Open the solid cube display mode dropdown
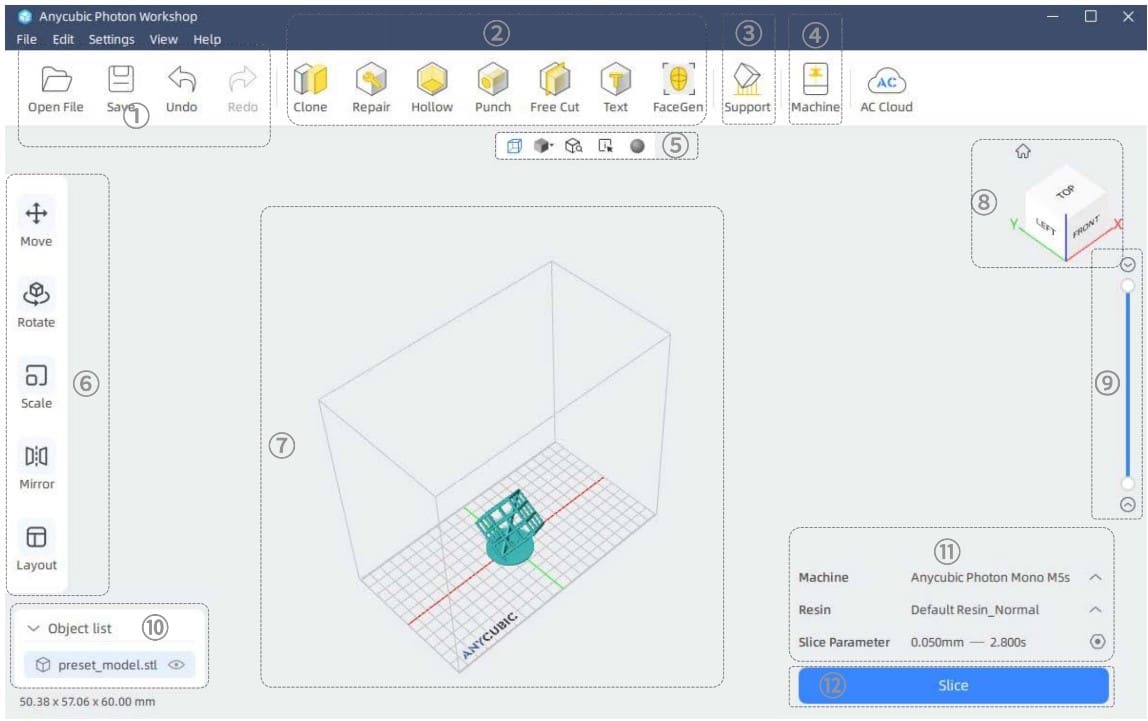 tap(543, 146)
